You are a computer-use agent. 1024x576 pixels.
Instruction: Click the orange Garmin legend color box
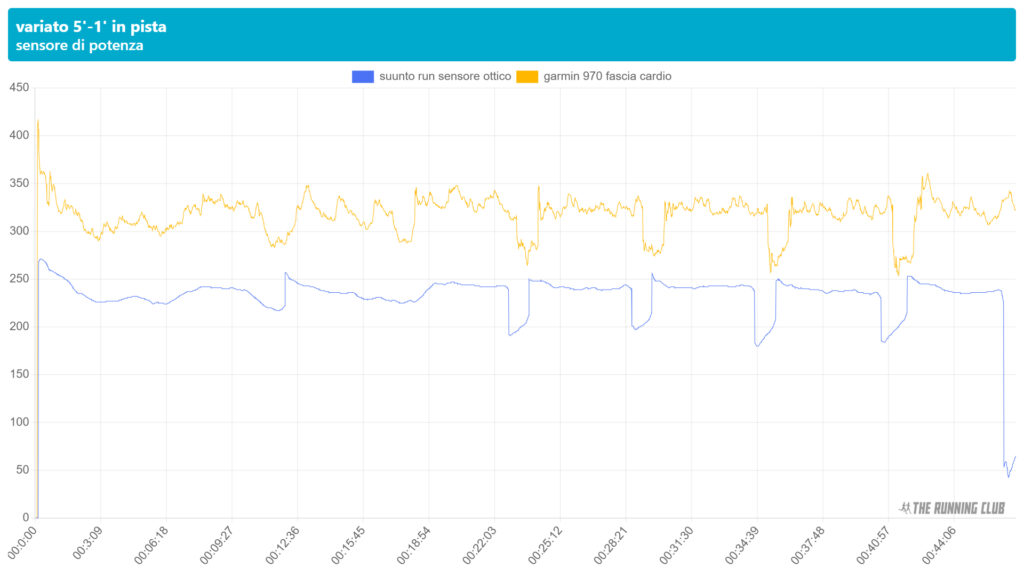pyautogui.click(x=527, y=76)
